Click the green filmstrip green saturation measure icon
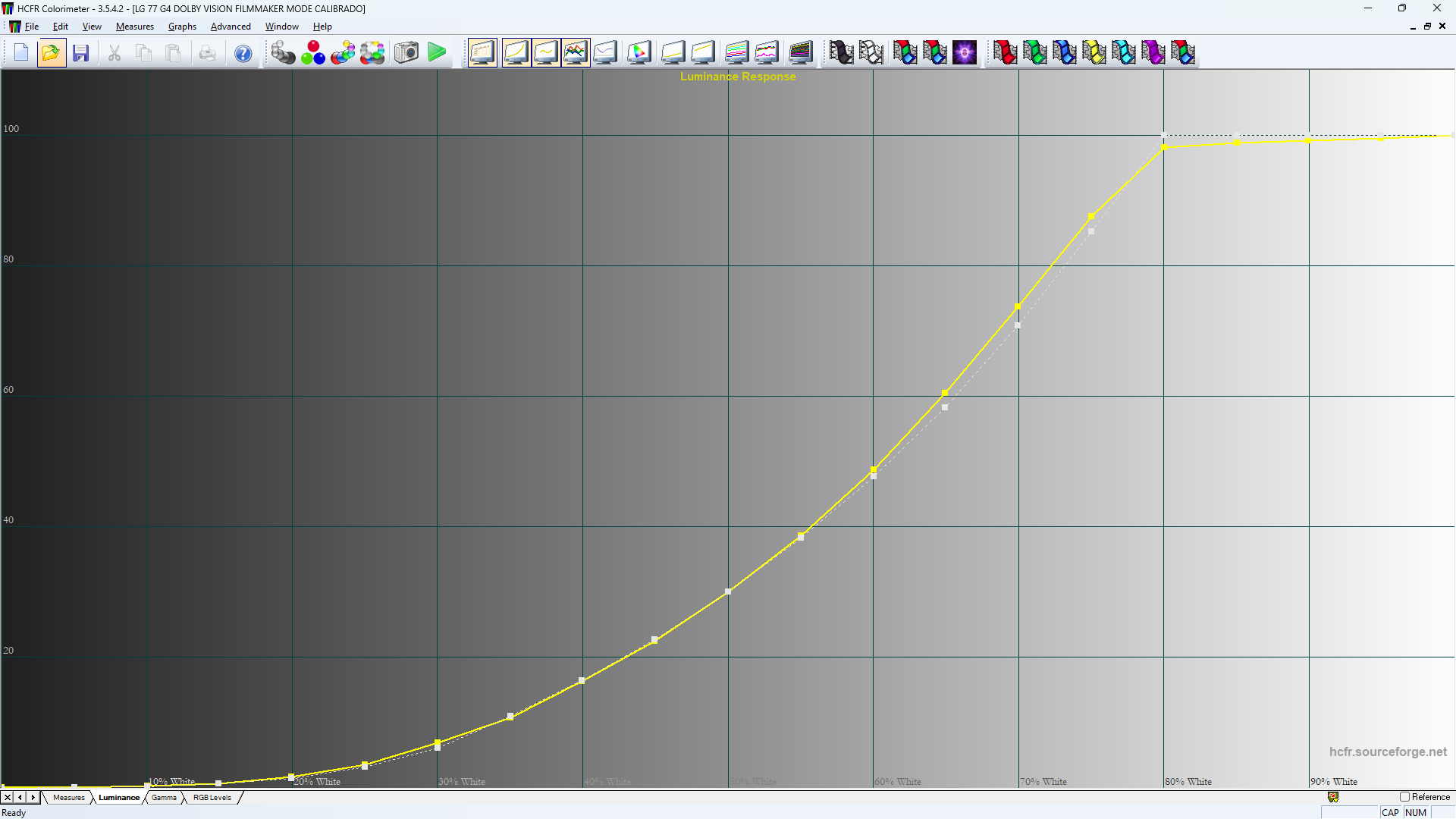 pos(1036,52)
